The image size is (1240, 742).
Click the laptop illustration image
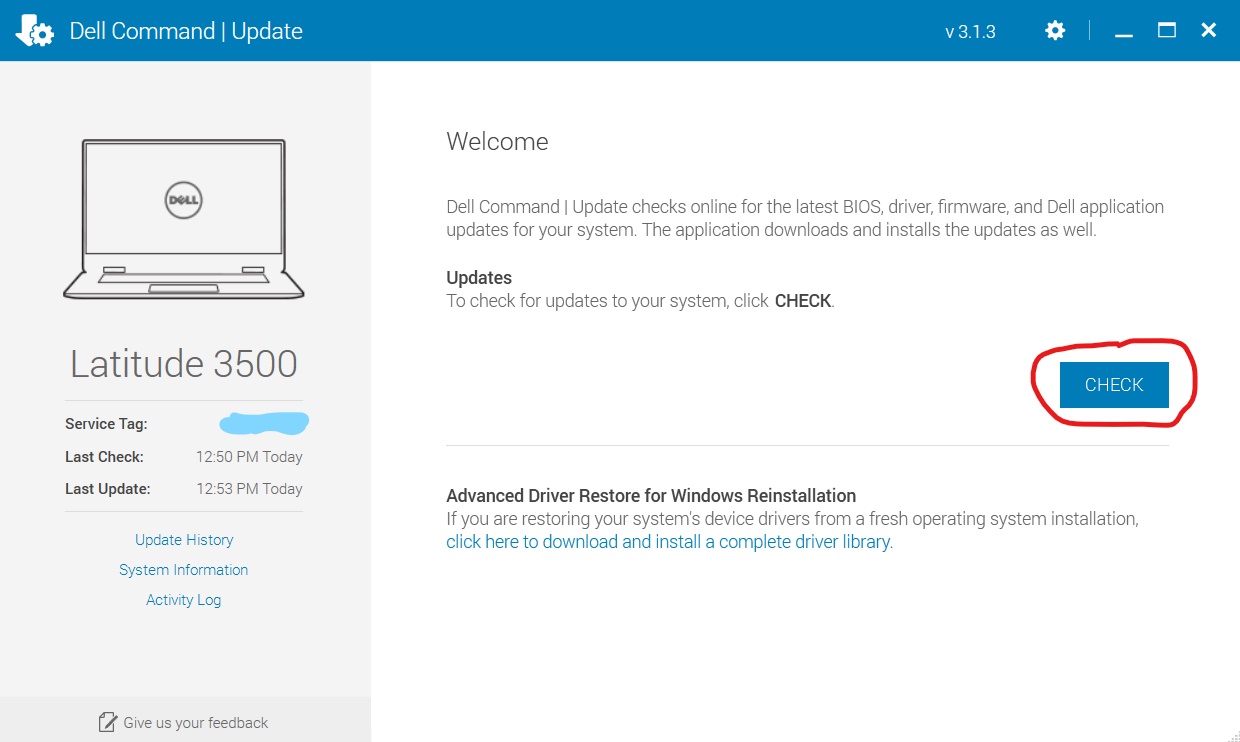(184, 220)
